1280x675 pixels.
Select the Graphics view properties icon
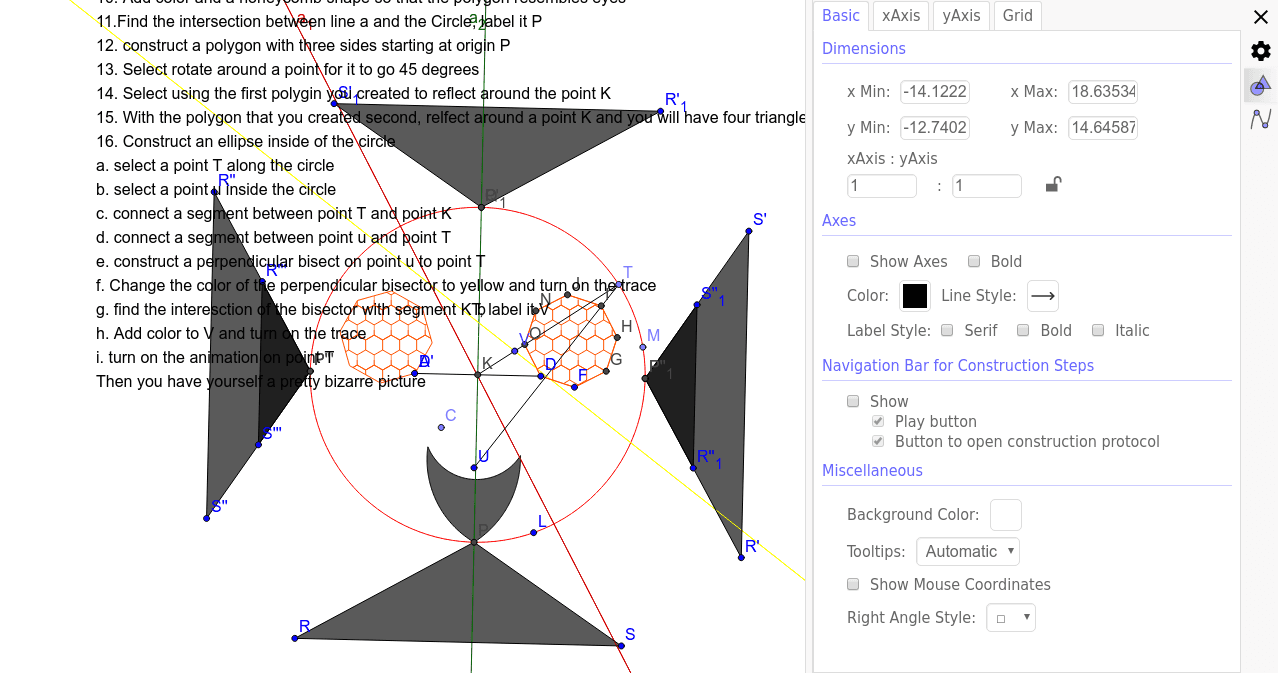1260,86
